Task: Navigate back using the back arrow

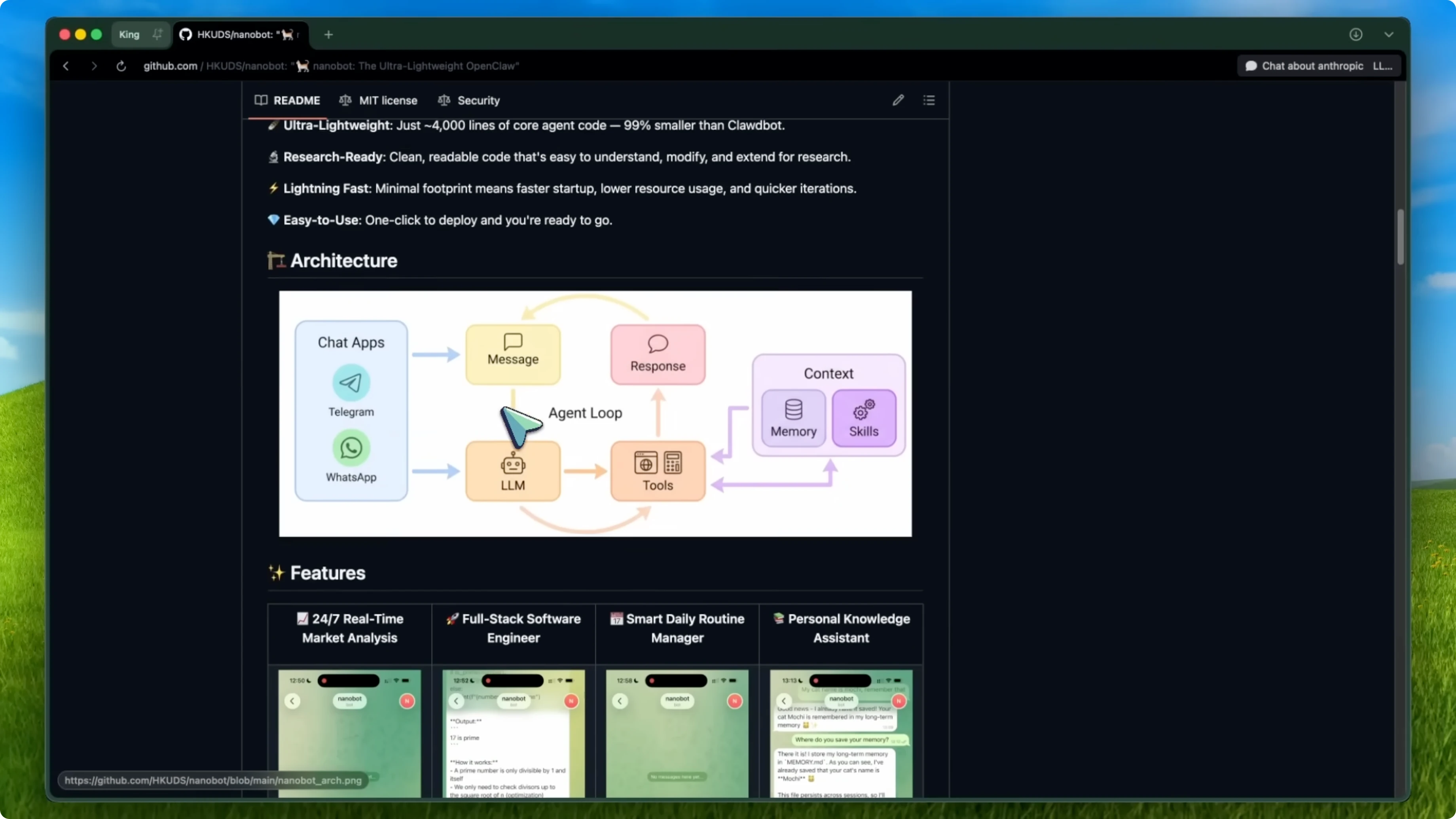Action: pos(66,66)
